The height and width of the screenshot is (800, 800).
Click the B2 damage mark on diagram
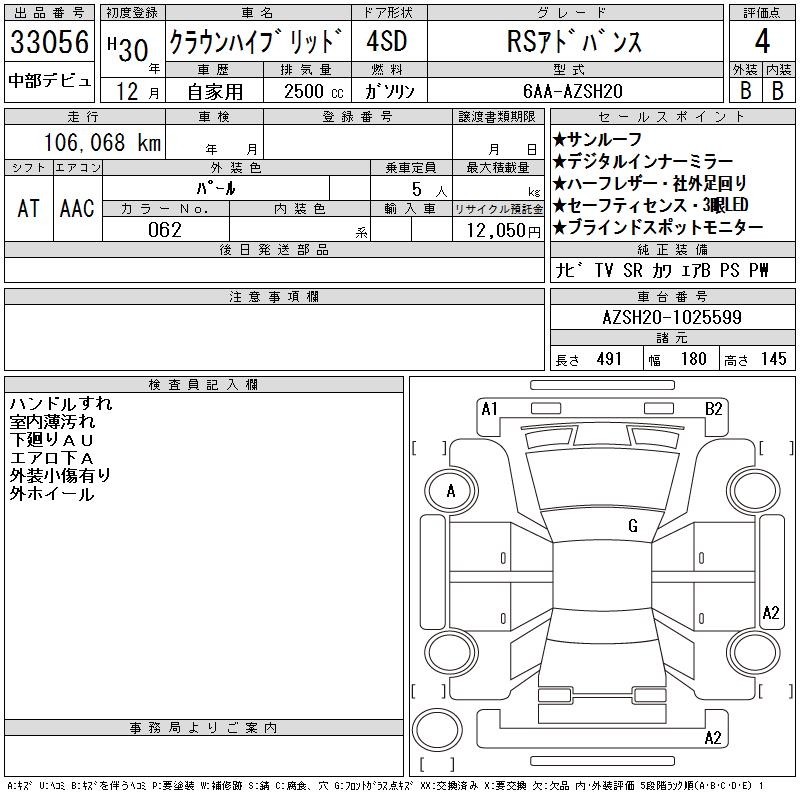pyautogui.click(x=713, y=409)
